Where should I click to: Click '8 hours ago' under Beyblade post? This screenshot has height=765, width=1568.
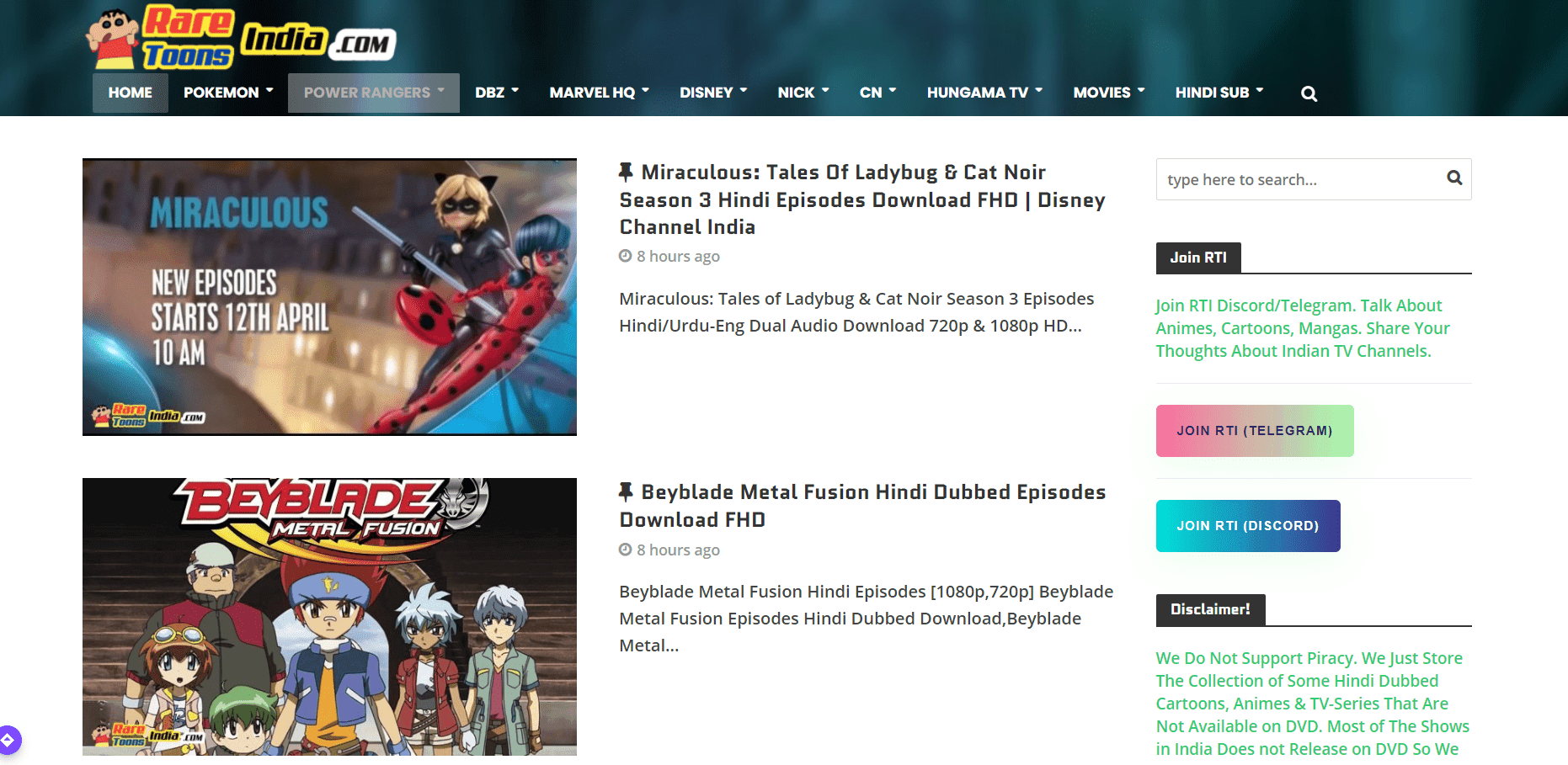point(678,550)
